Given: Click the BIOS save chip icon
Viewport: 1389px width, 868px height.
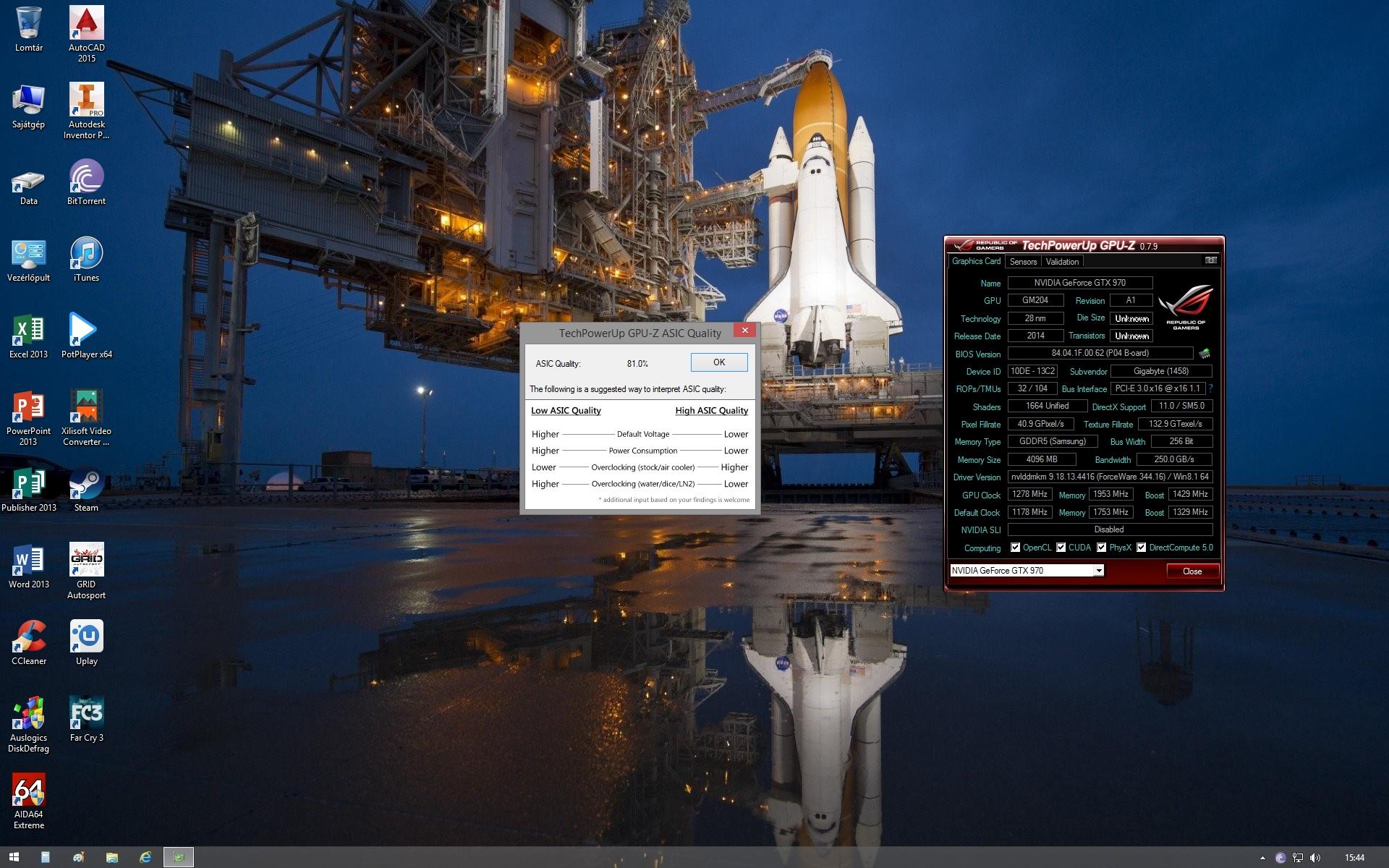Looking at the screenshot, I should [1205, 354].
